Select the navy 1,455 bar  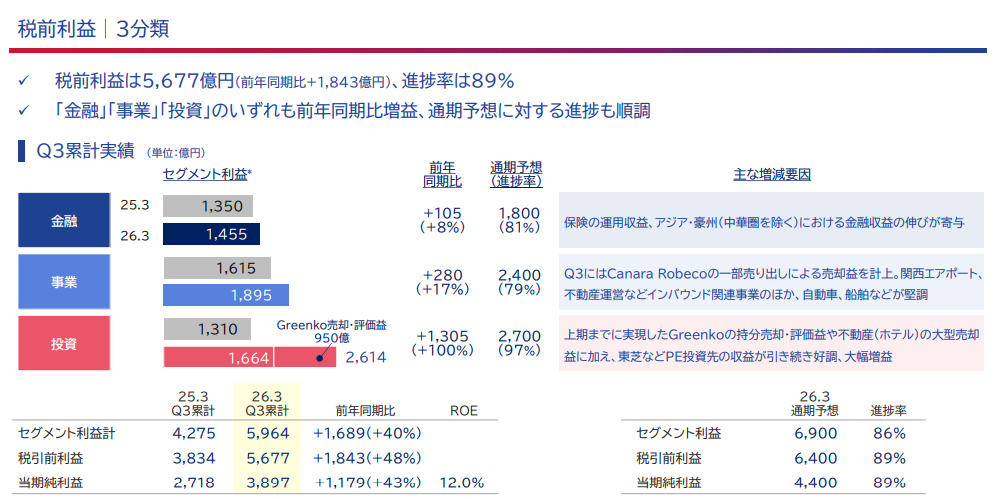pos(211,234)
